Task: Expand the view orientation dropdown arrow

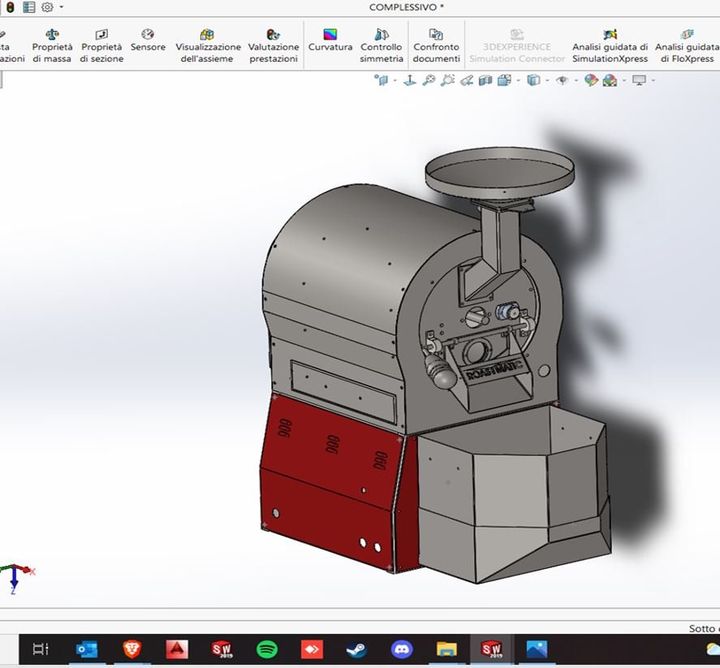Action: [518, 81]
